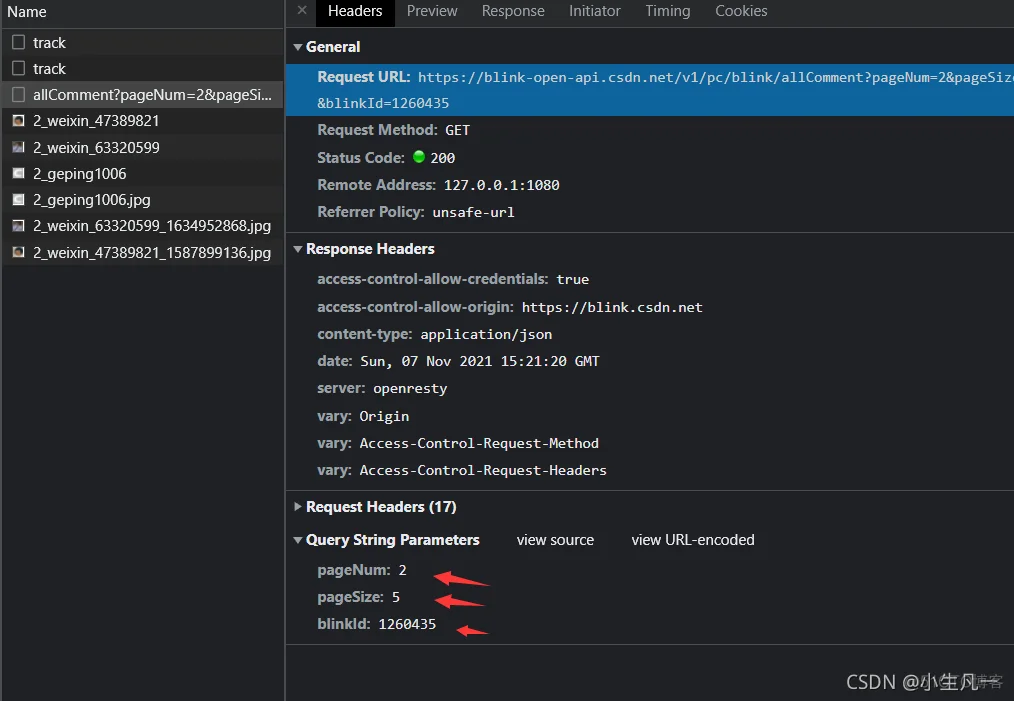Click the date header value
1014x701 pixels.
480,362
